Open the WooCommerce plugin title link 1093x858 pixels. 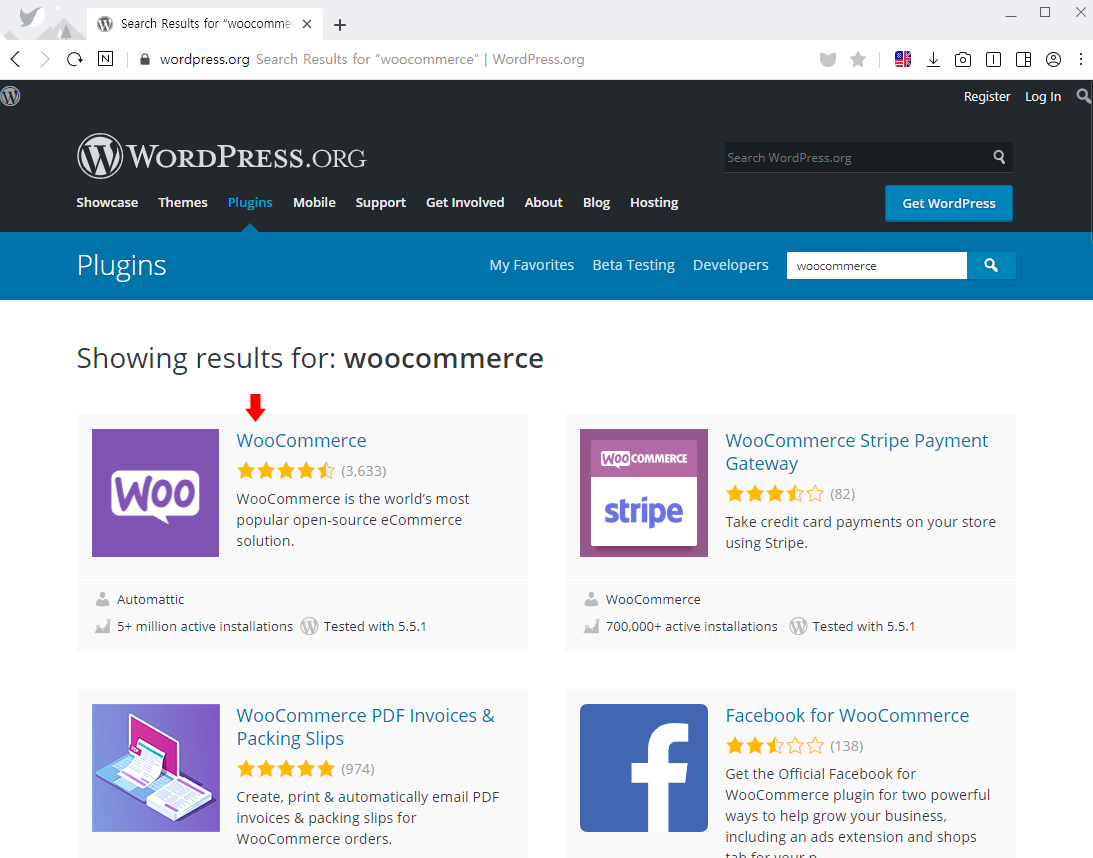coord(301,441)
